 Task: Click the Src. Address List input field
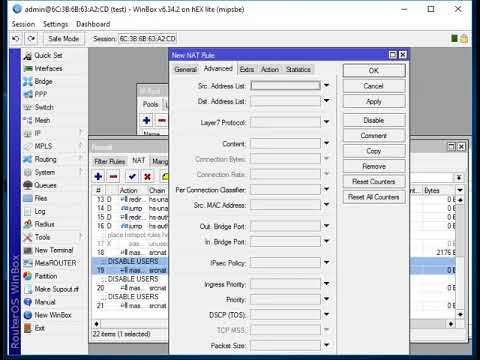coord(286,86)
